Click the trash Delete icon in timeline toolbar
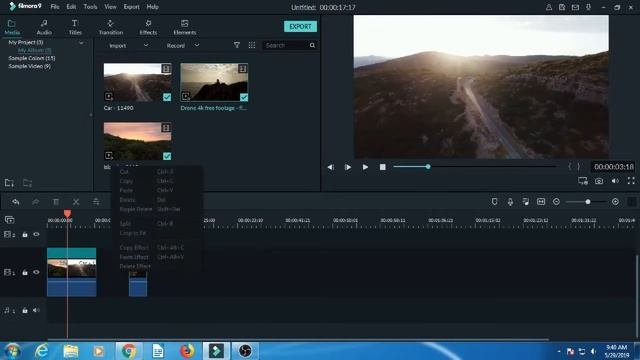This screenshot has height=360, width=640. [56, 202]
